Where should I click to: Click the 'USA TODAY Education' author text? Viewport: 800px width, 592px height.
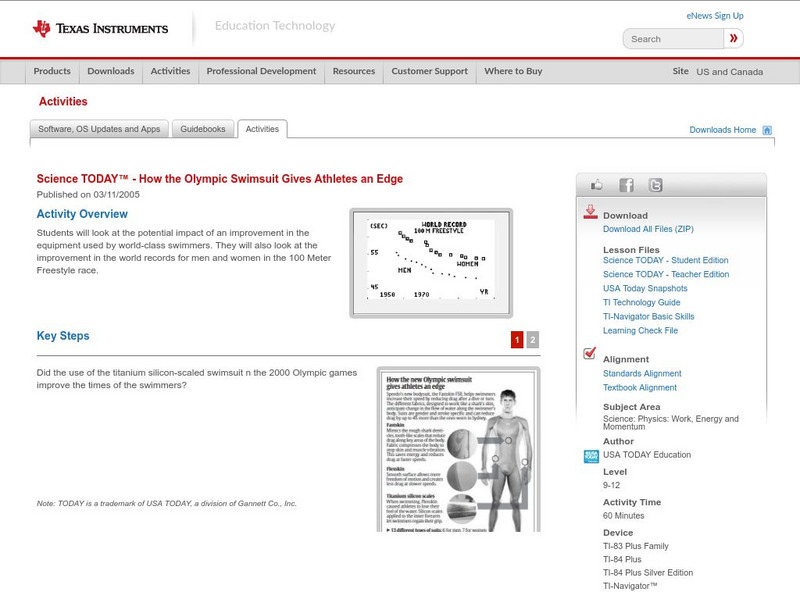pos(647,455)
